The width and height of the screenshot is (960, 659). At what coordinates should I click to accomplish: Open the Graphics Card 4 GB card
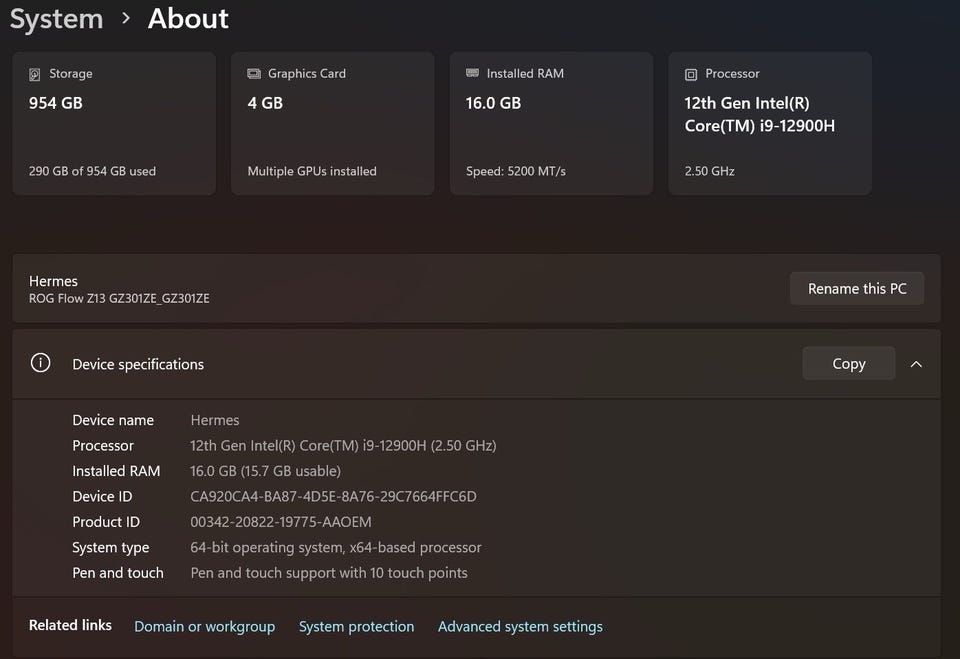[332, 123]
